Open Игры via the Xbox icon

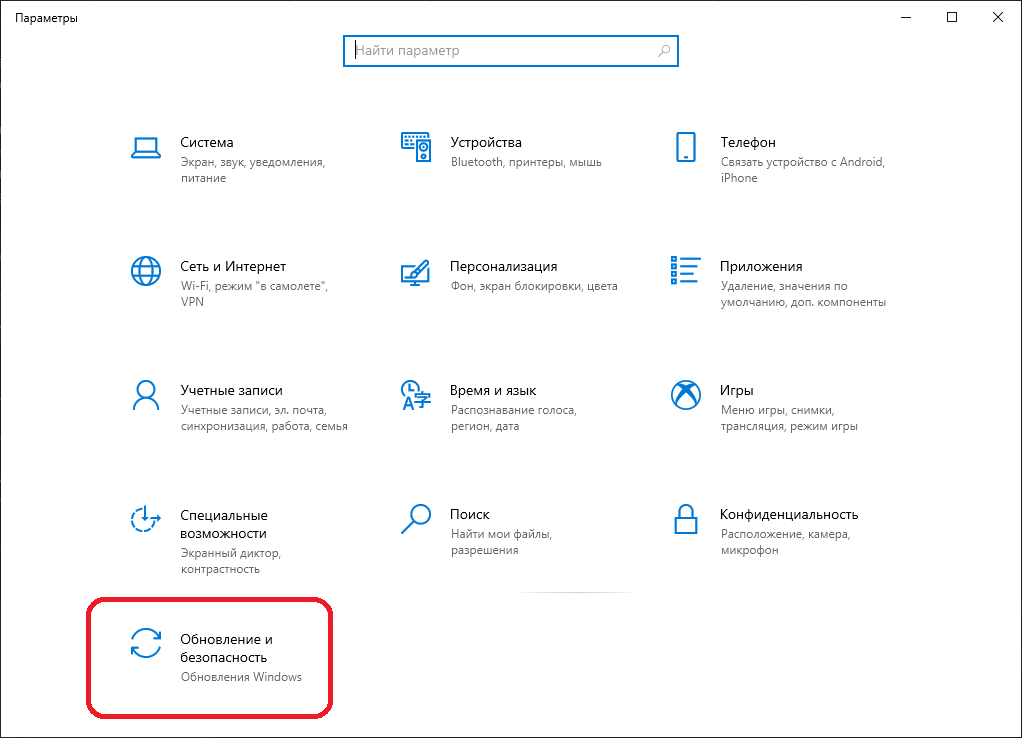[x=685, y=395]
